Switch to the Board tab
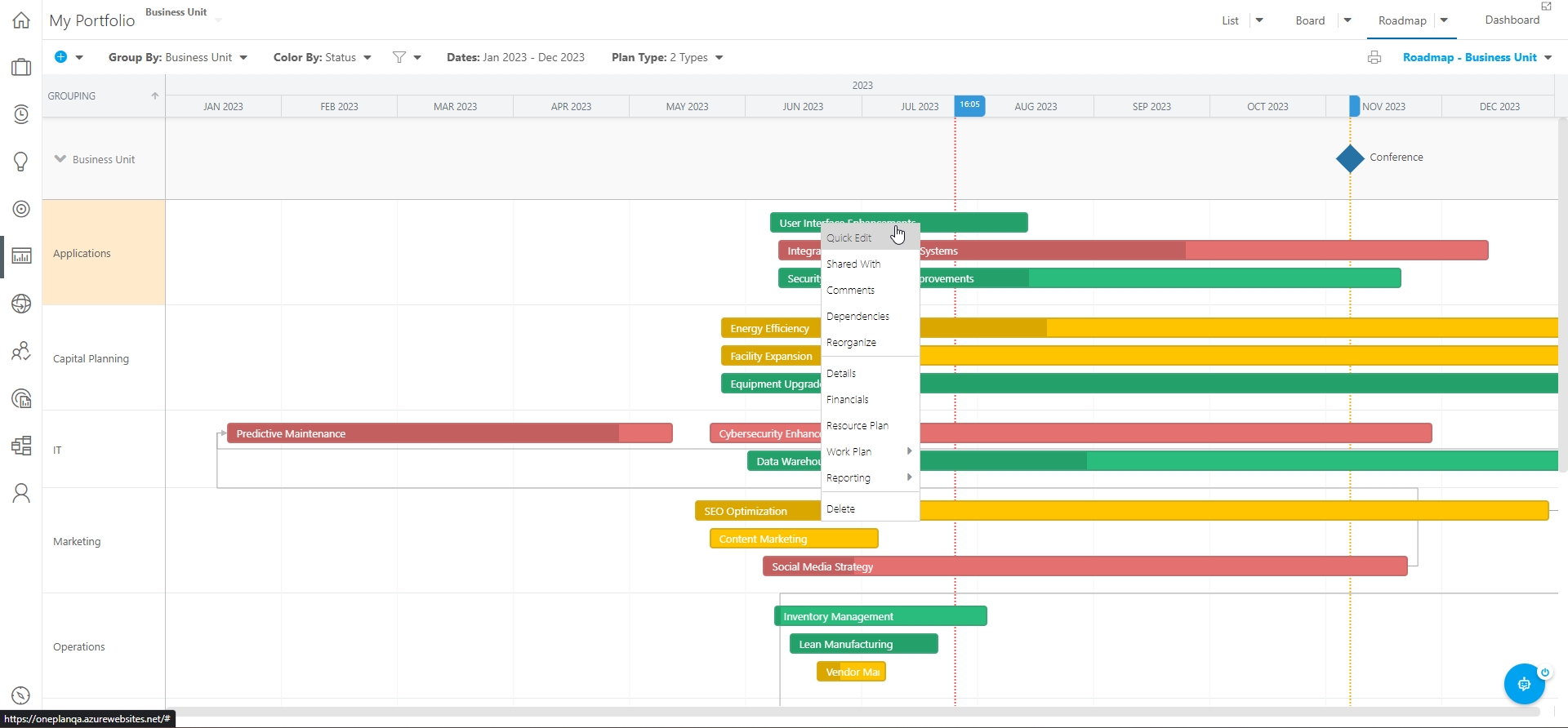Viewport: 1568px width, 728px height. click(1310, 20)
